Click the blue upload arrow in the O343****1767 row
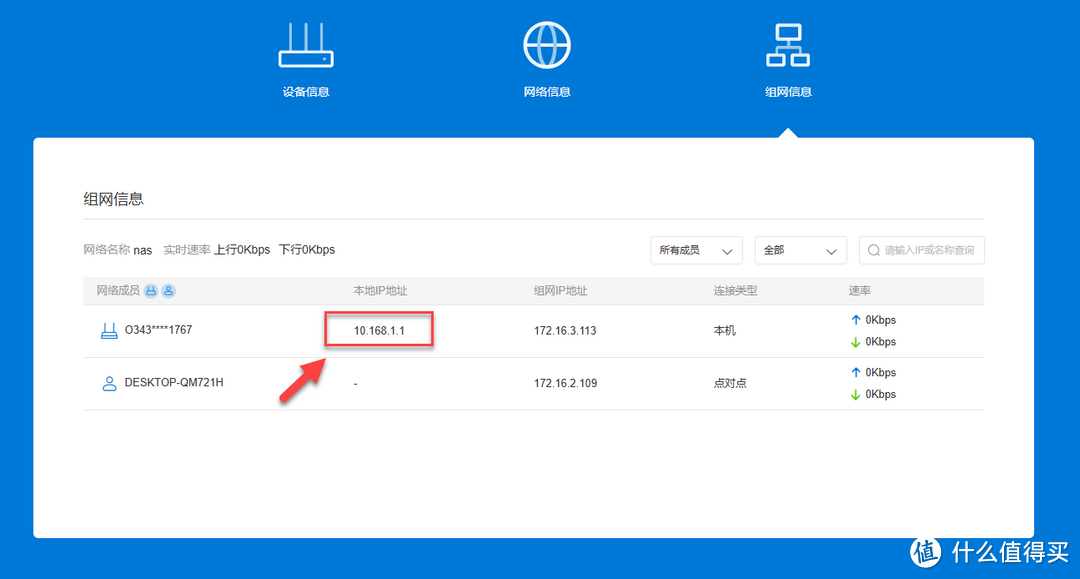The width and height of the screenshot is (1080, 579). [x=855, y=320]
